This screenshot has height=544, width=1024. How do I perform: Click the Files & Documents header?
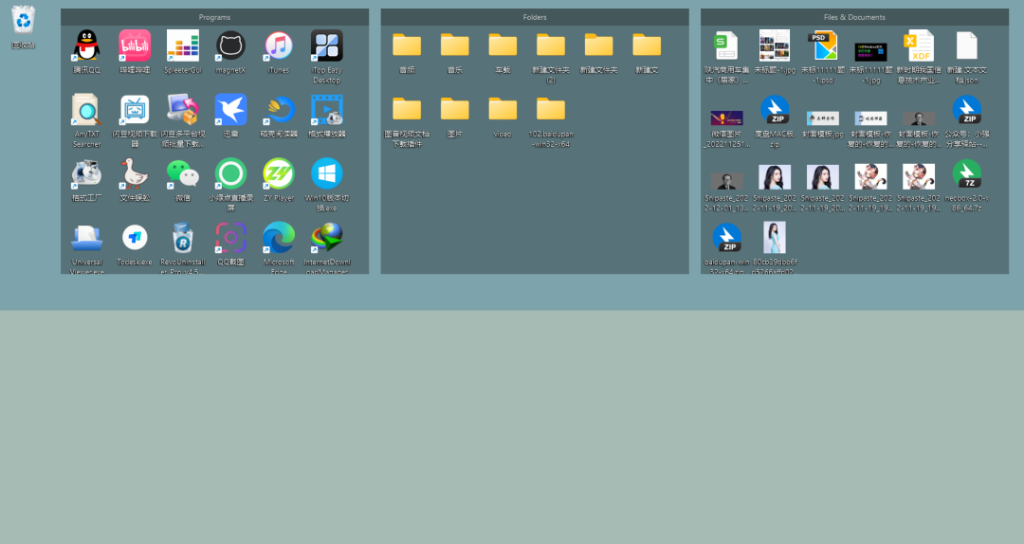coord(854,17)
